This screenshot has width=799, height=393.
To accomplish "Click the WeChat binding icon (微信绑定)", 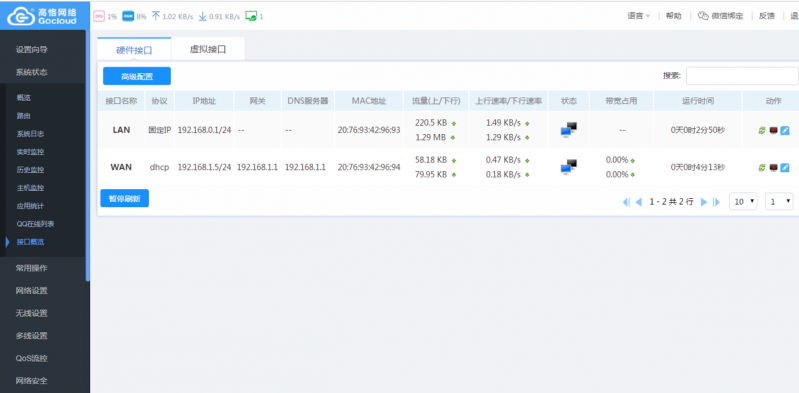I will click(703, 16).
